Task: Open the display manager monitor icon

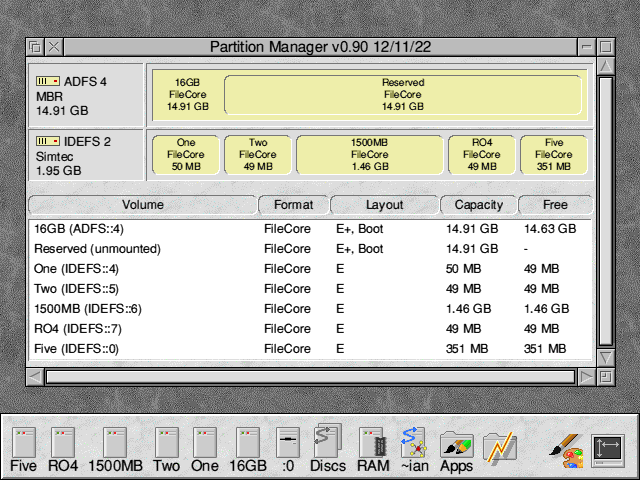Action: click(x=608, y=451)
